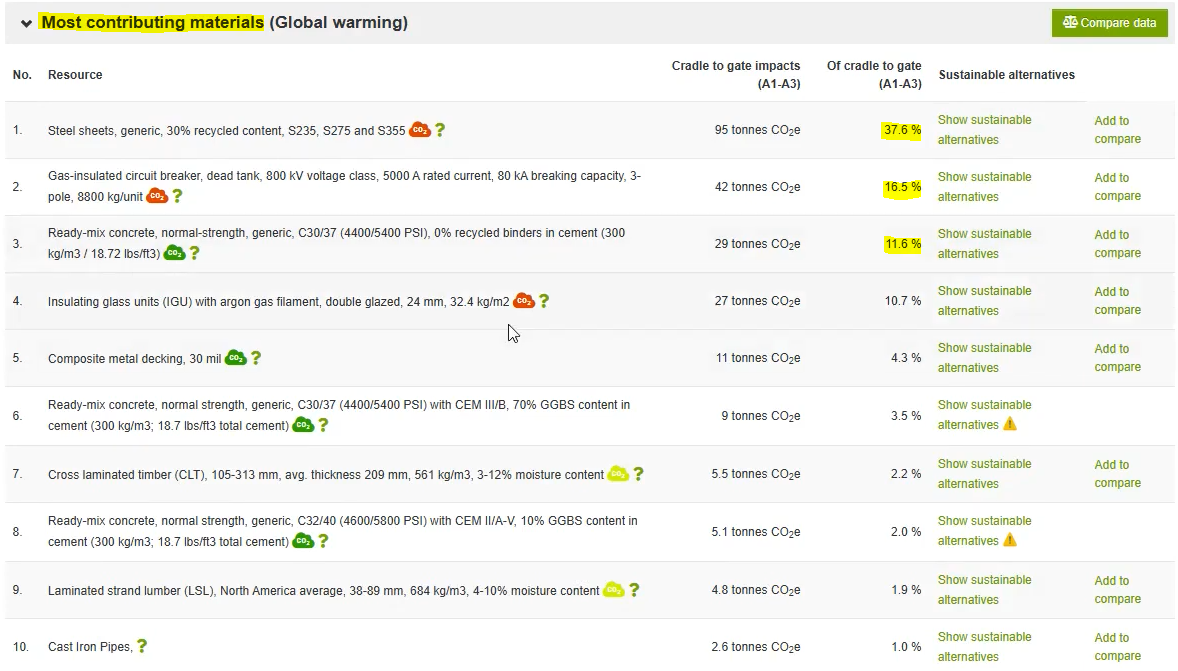Click warning triangle in CEM III/B concrete row
Screen dimensions: 1178x671
[1010, 425]
